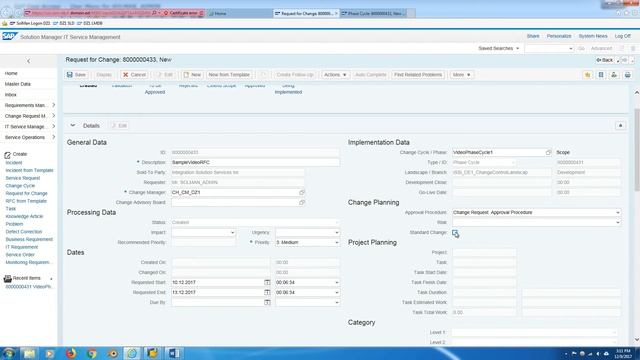The height and width of the screenshot is (360, 640).
Task: Open Inbox in the sidebar
Action: [11, 94]
